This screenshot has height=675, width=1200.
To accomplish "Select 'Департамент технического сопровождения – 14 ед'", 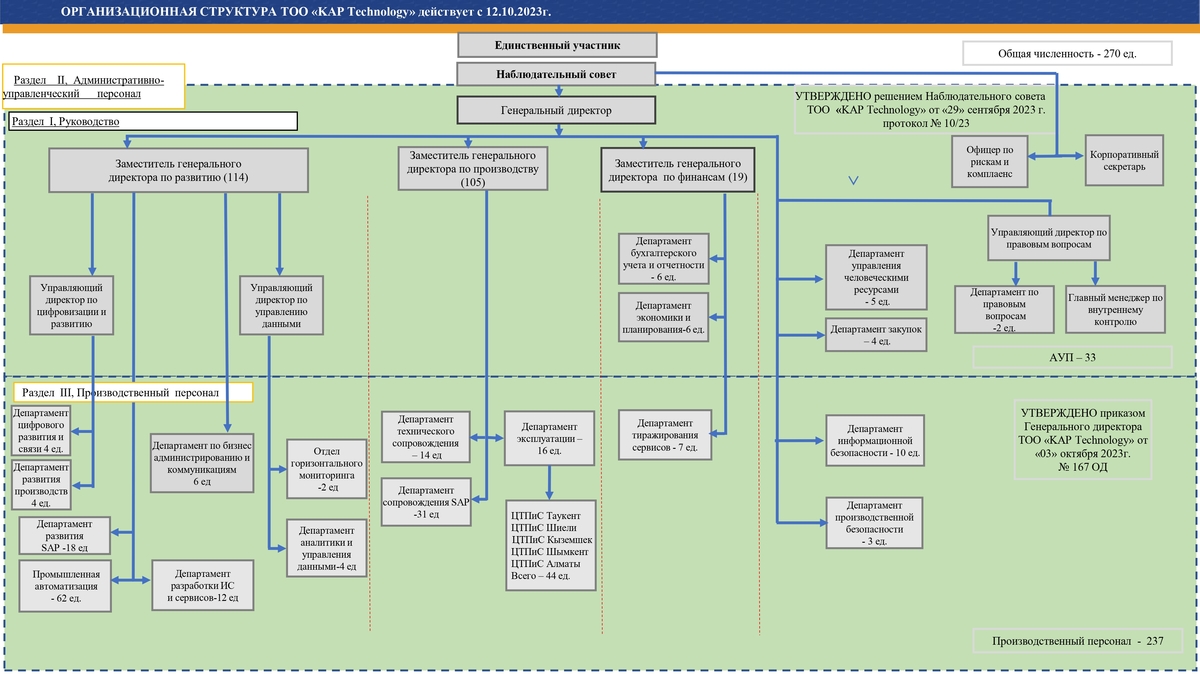I will point(428,436).
